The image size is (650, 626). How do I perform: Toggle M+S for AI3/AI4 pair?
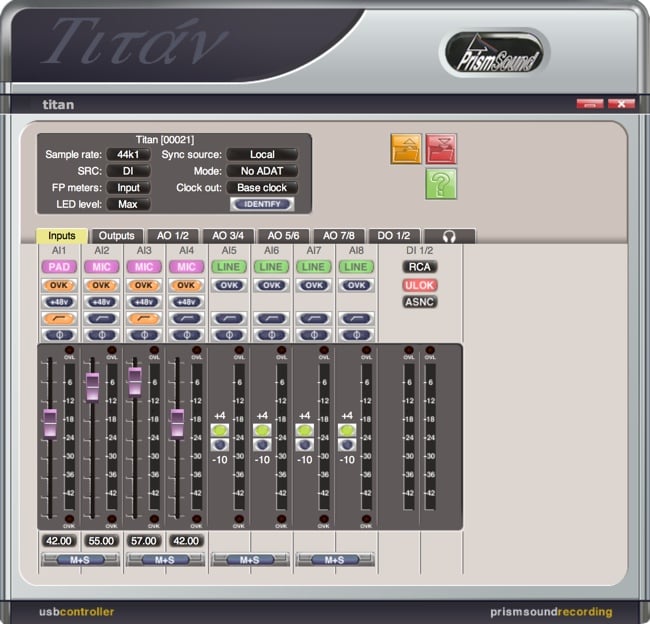[165, 560]
